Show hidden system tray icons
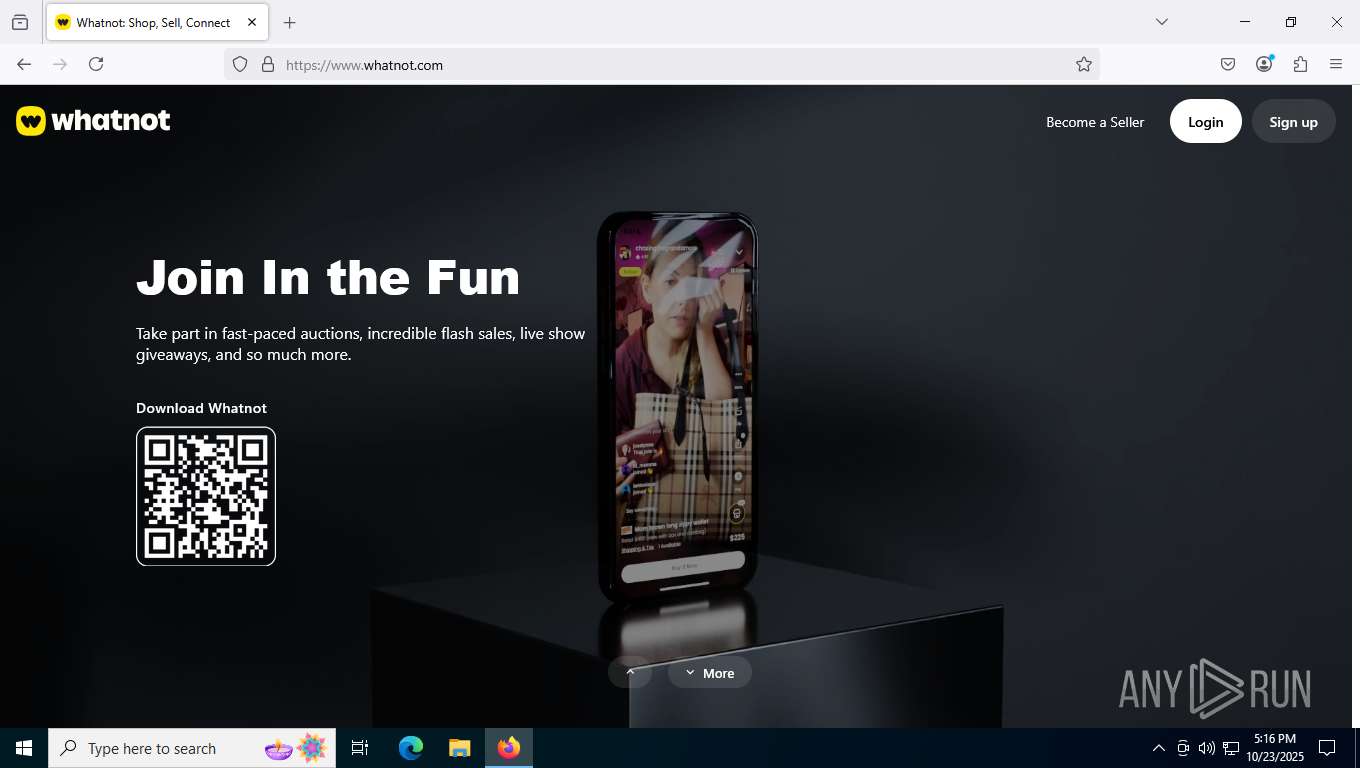The image size is (1360, 768). 1159,748
